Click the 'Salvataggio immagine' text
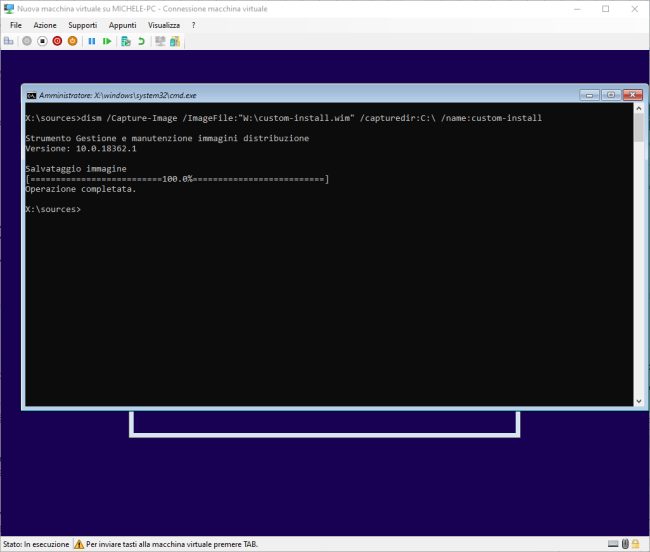 pyautogui.click(x=76, y=169)
